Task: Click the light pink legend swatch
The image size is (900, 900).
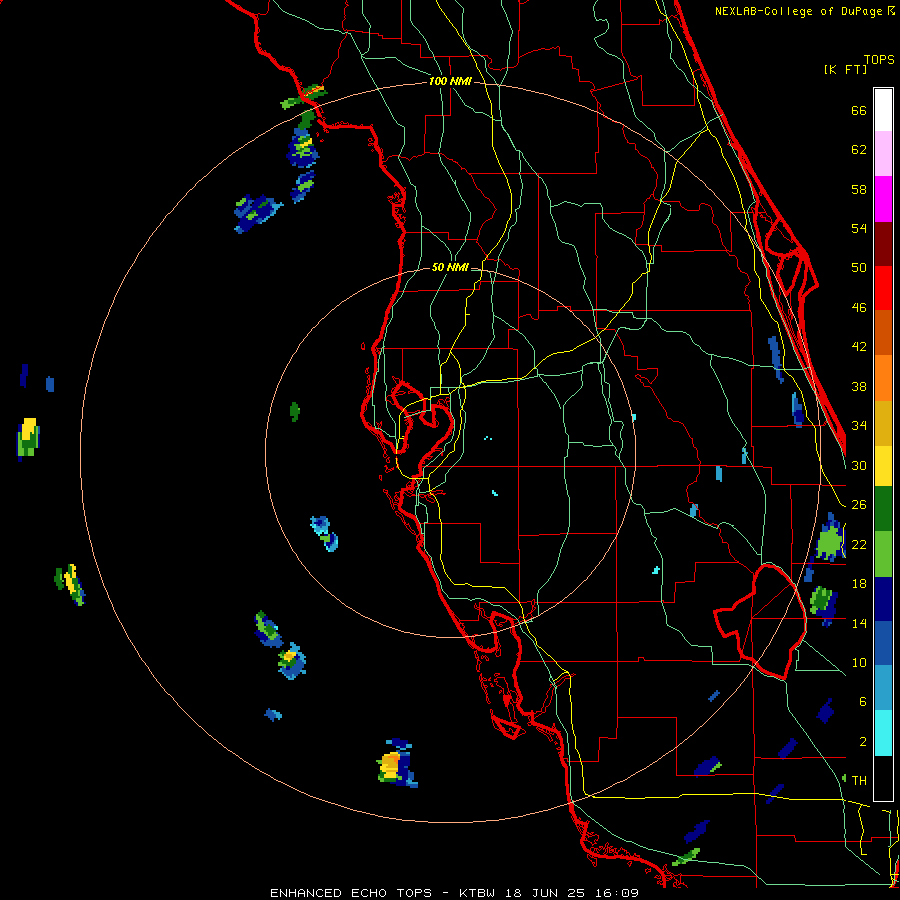Action: pos(883,154)
